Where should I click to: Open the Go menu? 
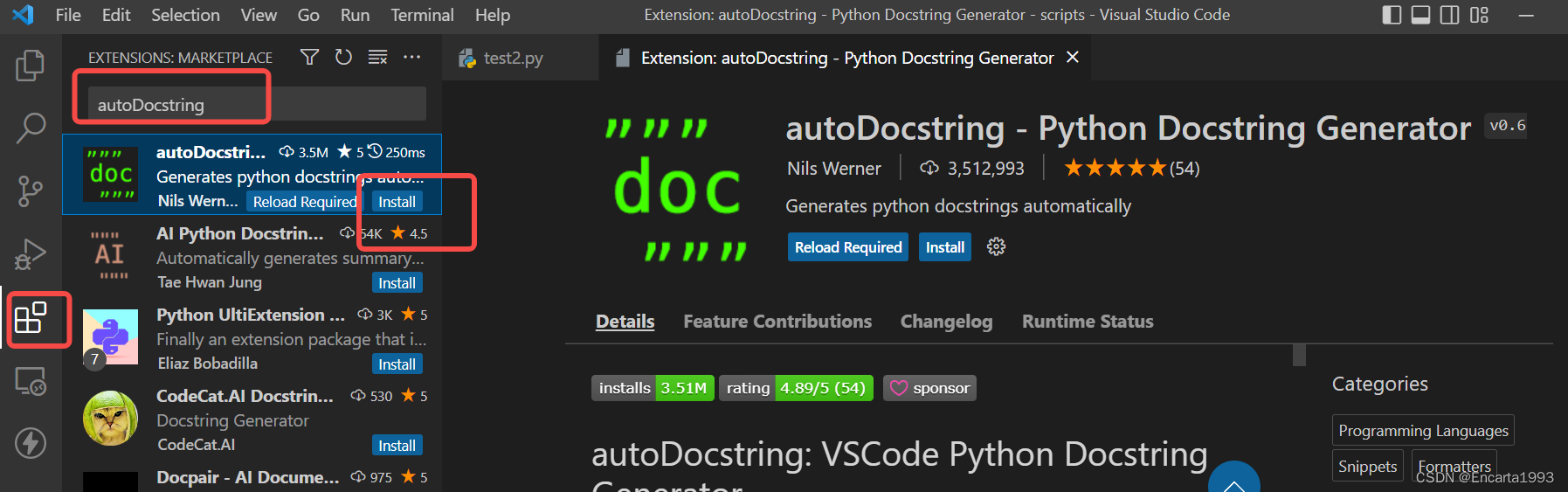coord(308,15)
